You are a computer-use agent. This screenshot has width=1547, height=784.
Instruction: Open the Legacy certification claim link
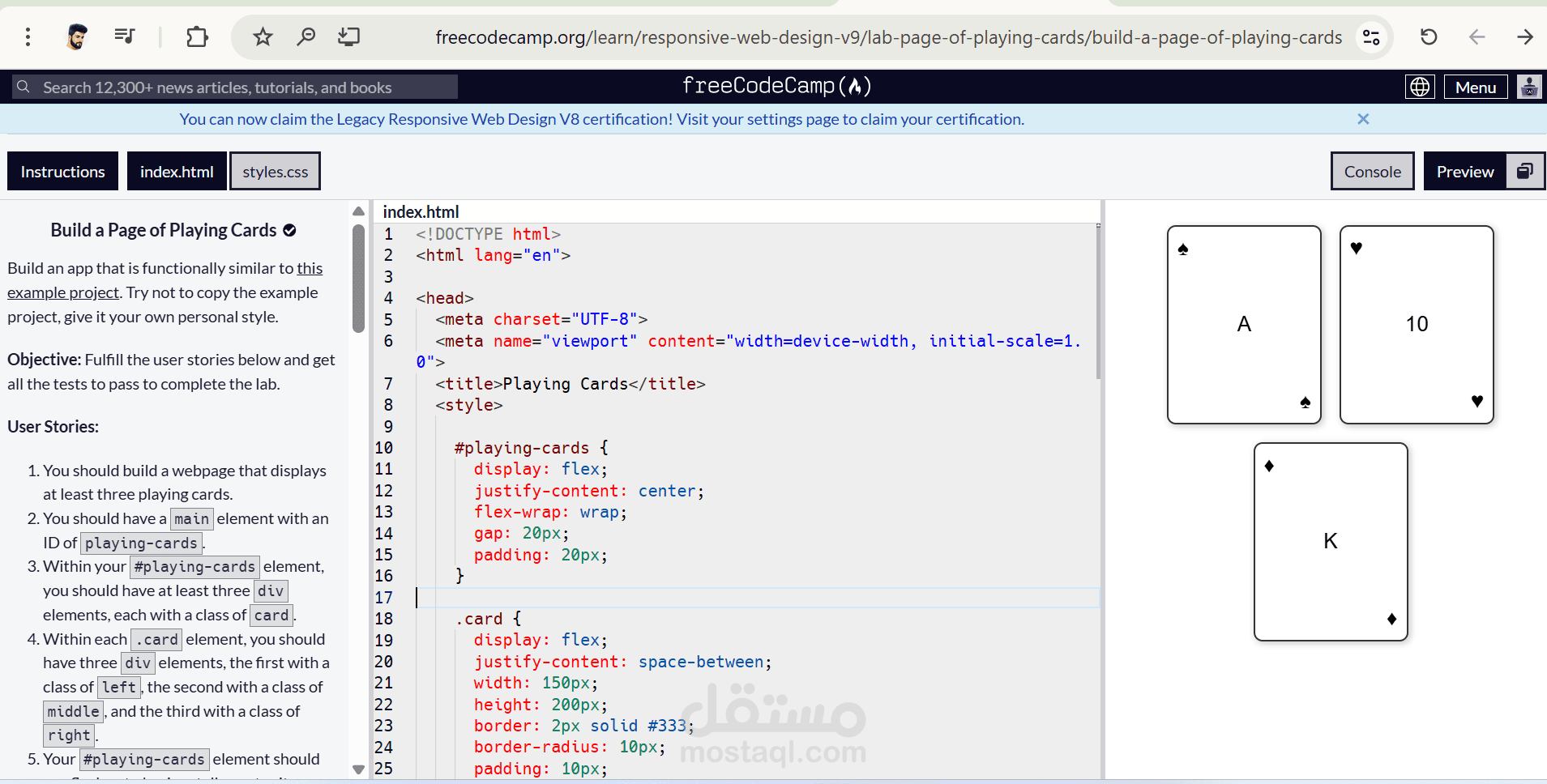(x=601, y=119)
